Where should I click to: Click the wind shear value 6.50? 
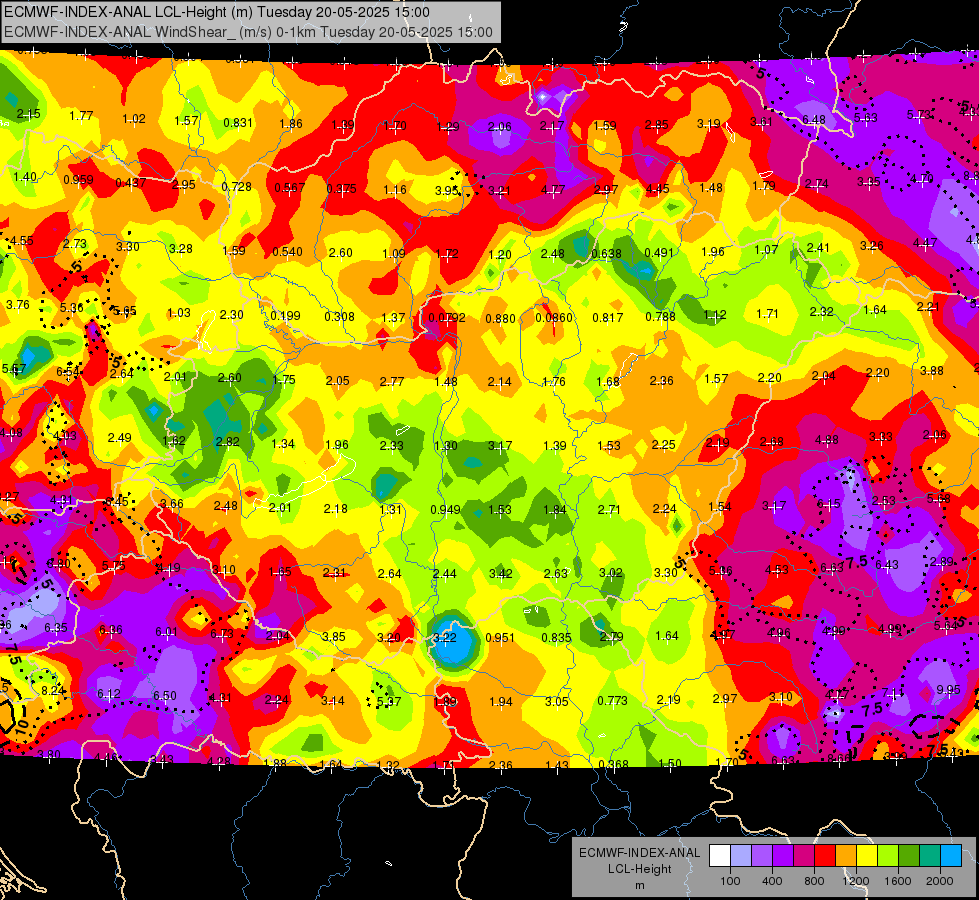pos(165,695)
